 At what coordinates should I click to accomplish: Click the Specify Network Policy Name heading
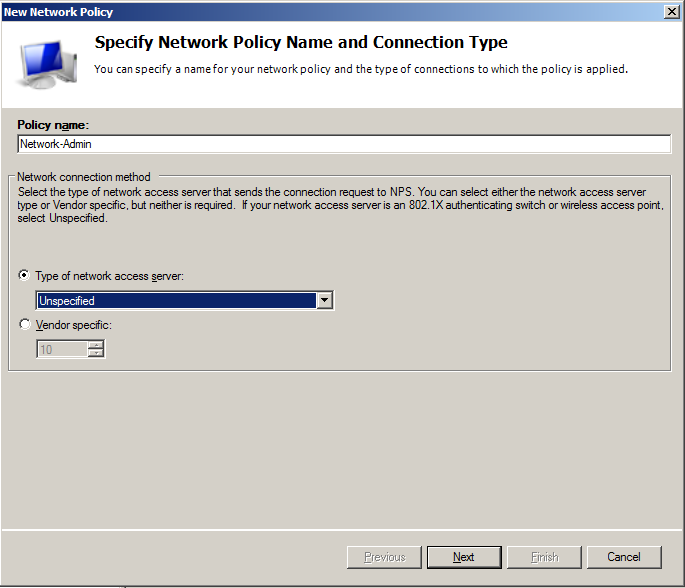coord(301,42)
